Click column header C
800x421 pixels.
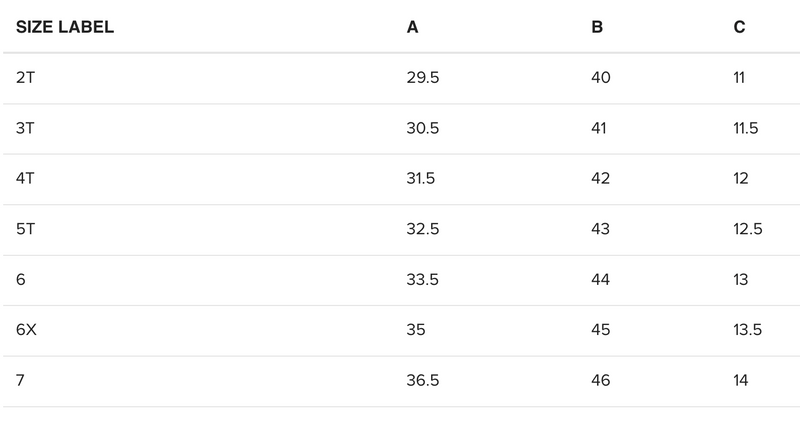click(x=739, y=27)
